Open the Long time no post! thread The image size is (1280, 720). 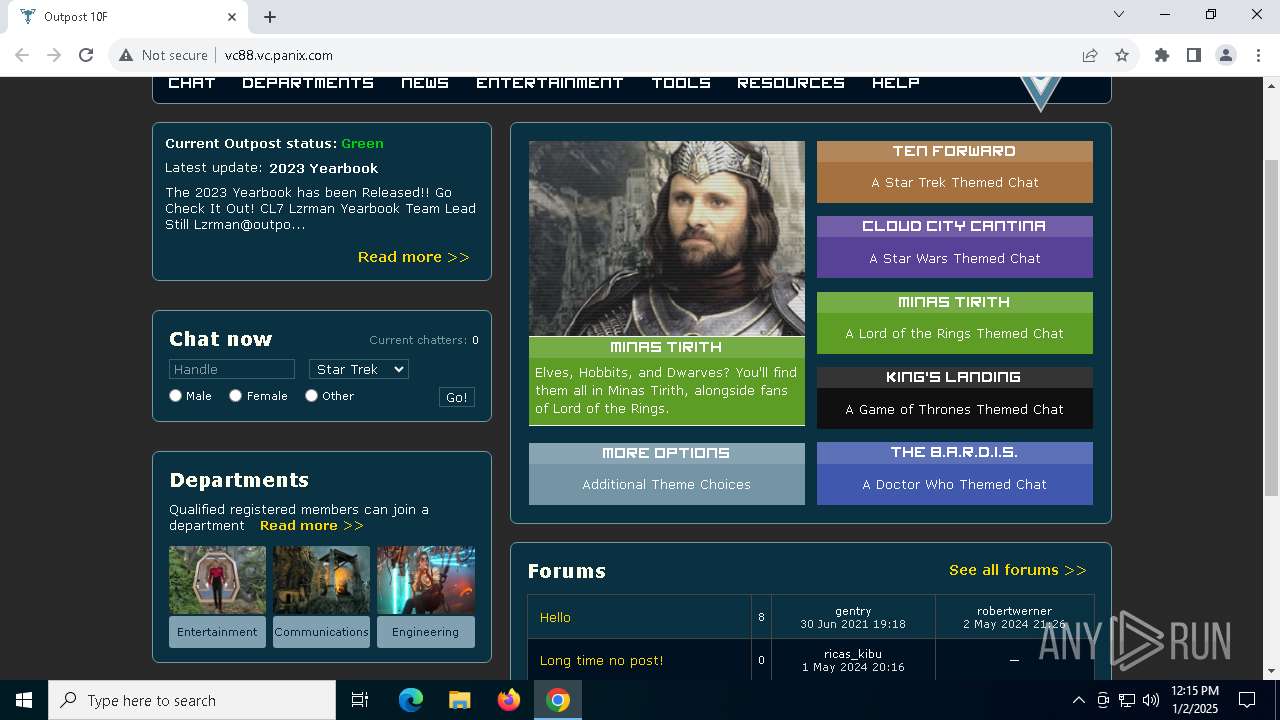pos(601,661)
